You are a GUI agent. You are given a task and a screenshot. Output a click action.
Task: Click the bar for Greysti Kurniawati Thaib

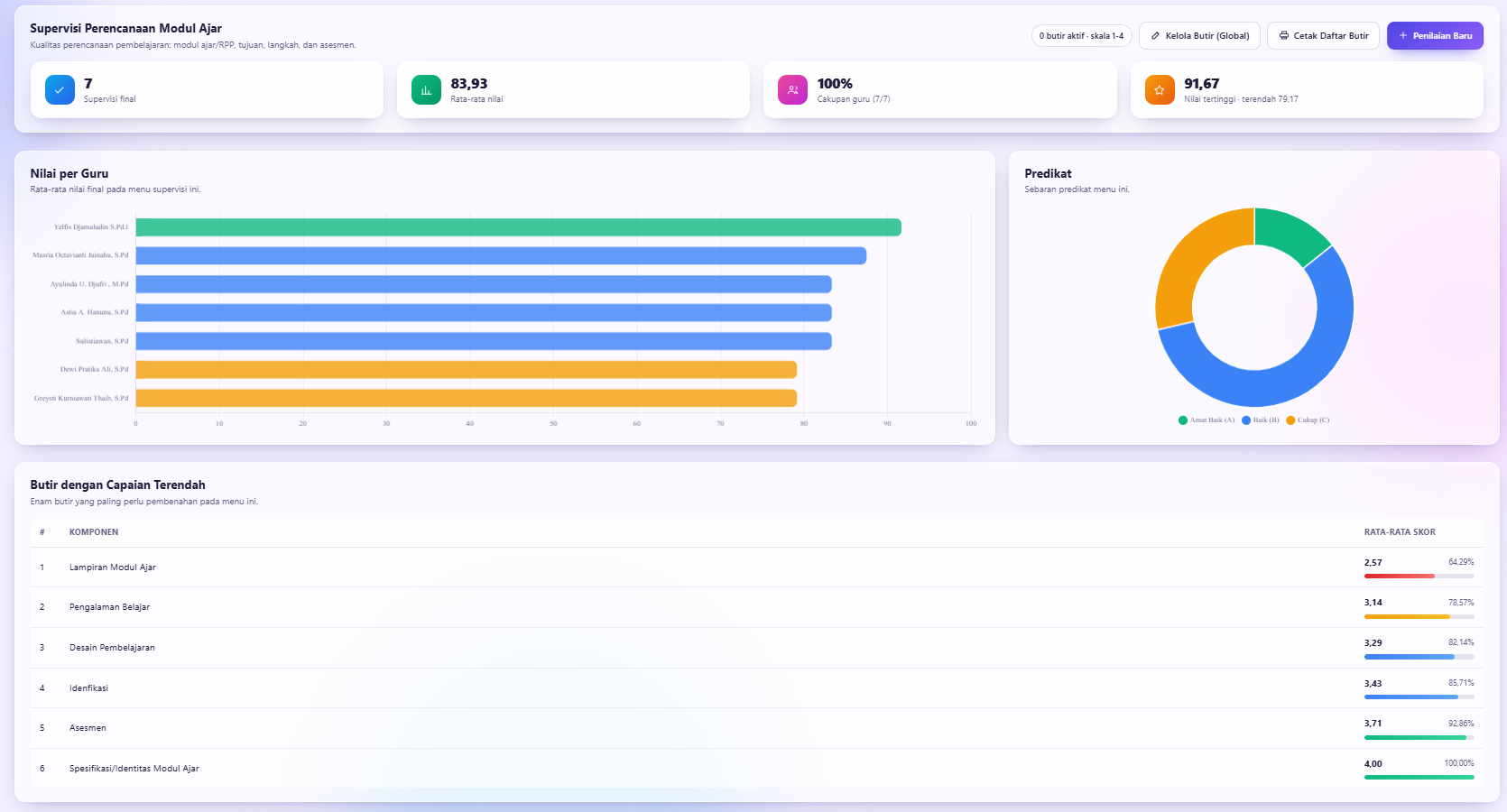(467, 399)
